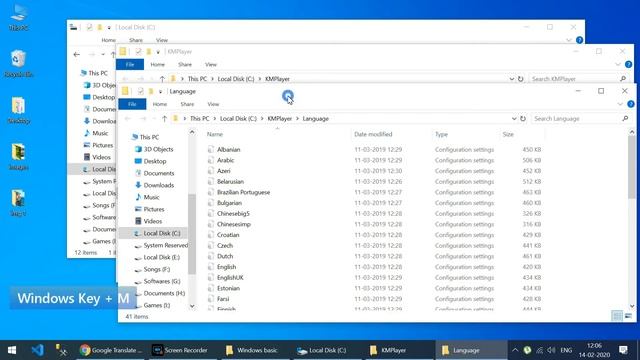Select the Dutch file icon
This screenshot has height=360, width=640.
pos(211,256)
